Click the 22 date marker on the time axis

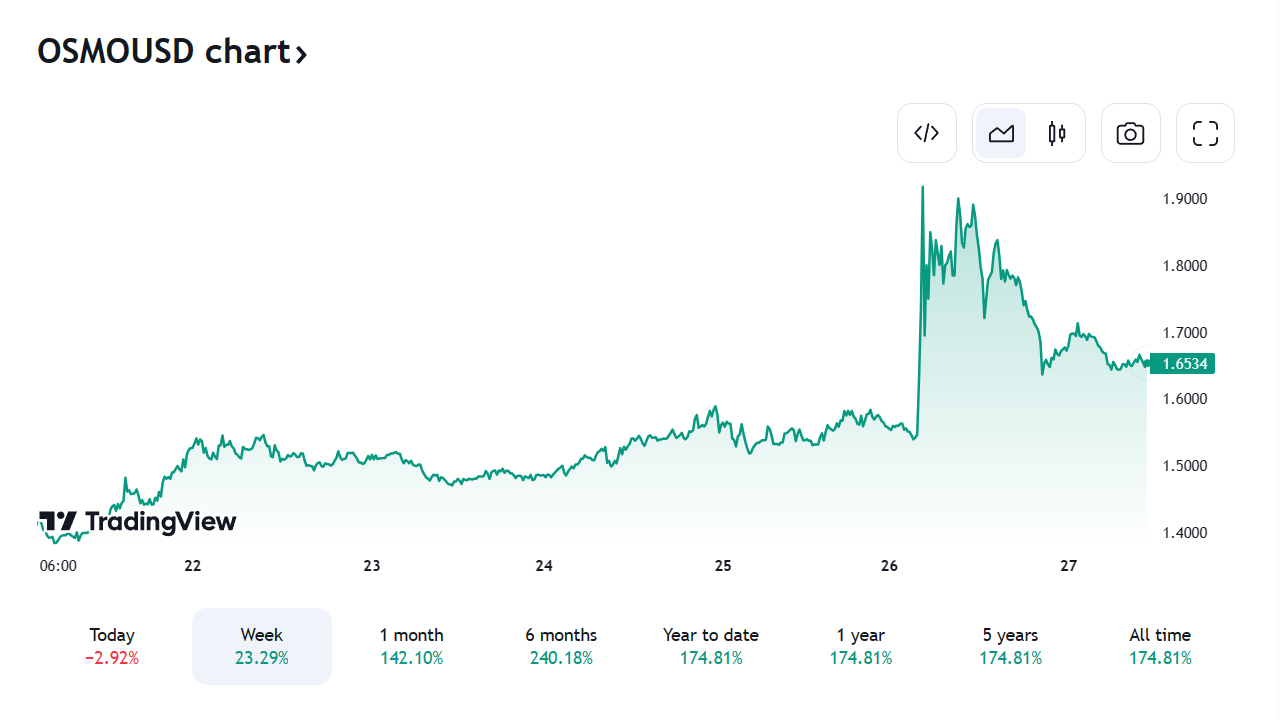(193, 566)
